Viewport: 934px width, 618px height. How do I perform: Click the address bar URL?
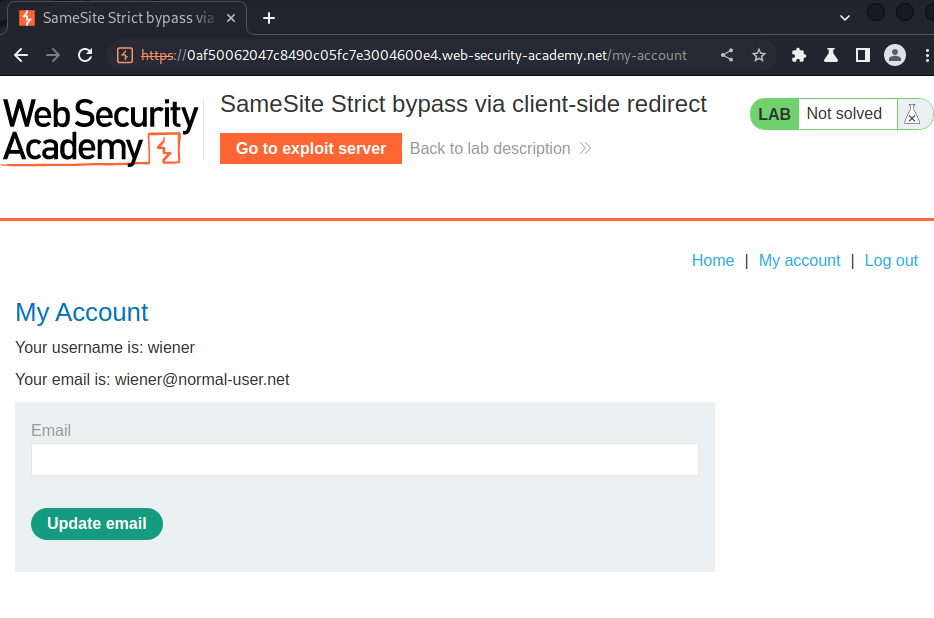tap(413, 55)
